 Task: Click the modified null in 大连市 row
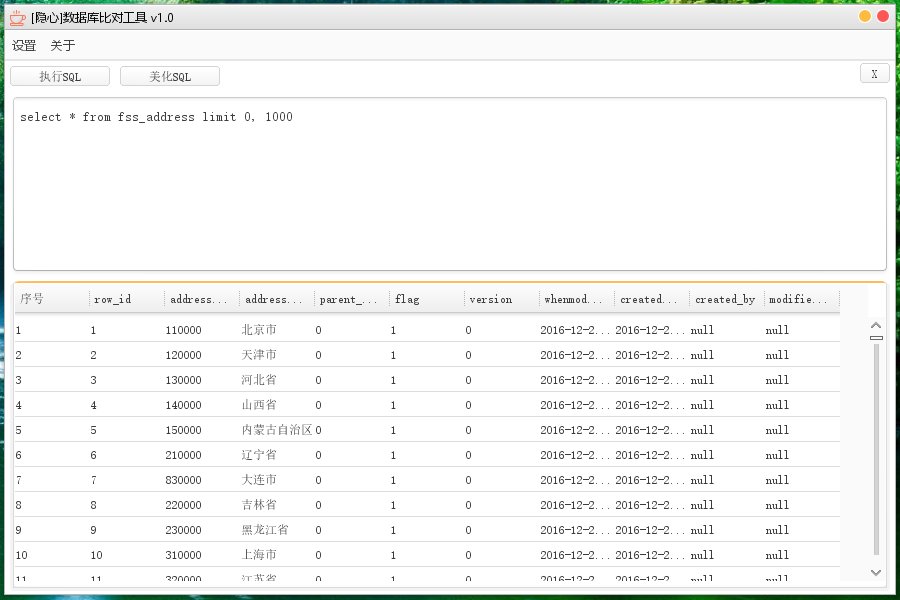pos(777,480)
